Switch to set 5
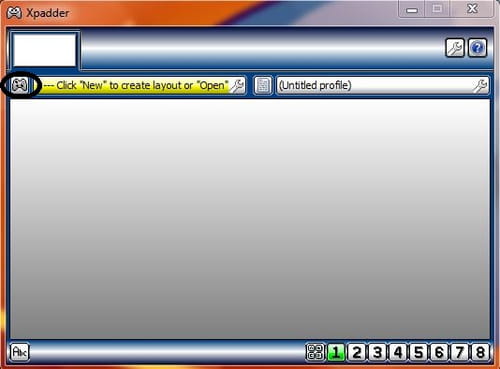This screenshot has width=500, height=369. pos(419,352)
